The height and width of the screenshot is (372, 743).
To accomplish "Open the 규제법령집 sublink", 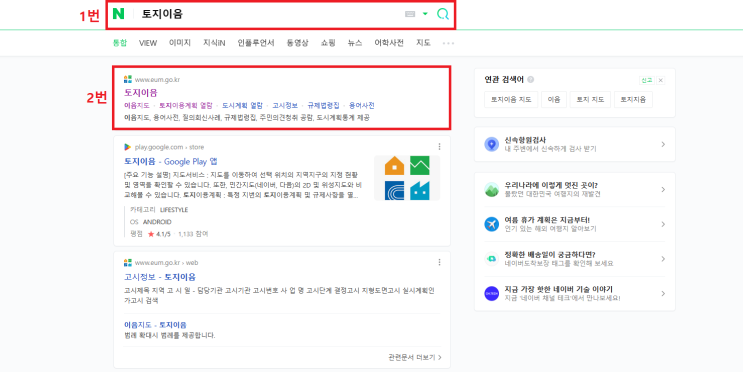I will pyautogui.click(x=323, y=105).
